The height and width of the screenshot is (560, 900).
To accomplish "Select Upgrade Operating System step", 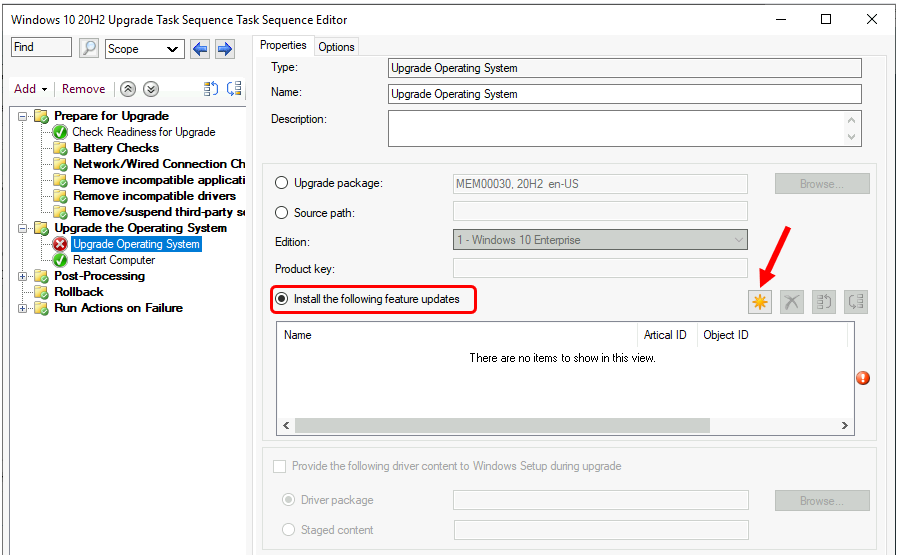I will coord(136,244).
